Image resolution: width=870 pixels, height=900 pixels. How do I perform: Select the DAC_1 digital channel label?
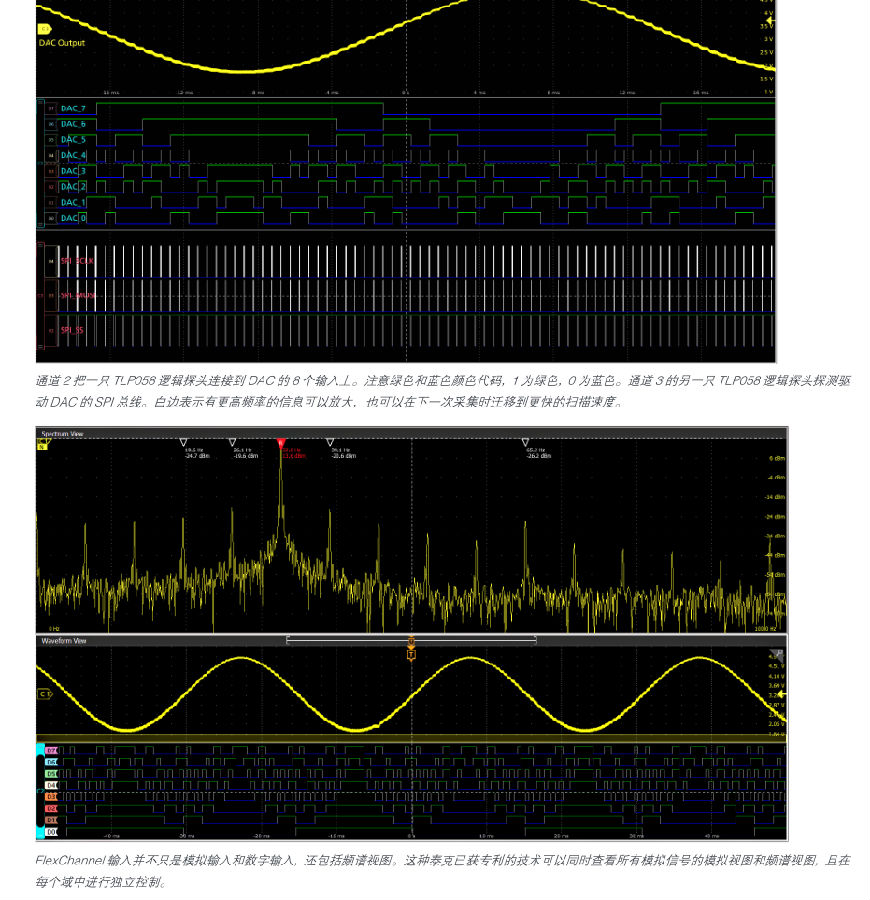(73, 202)
